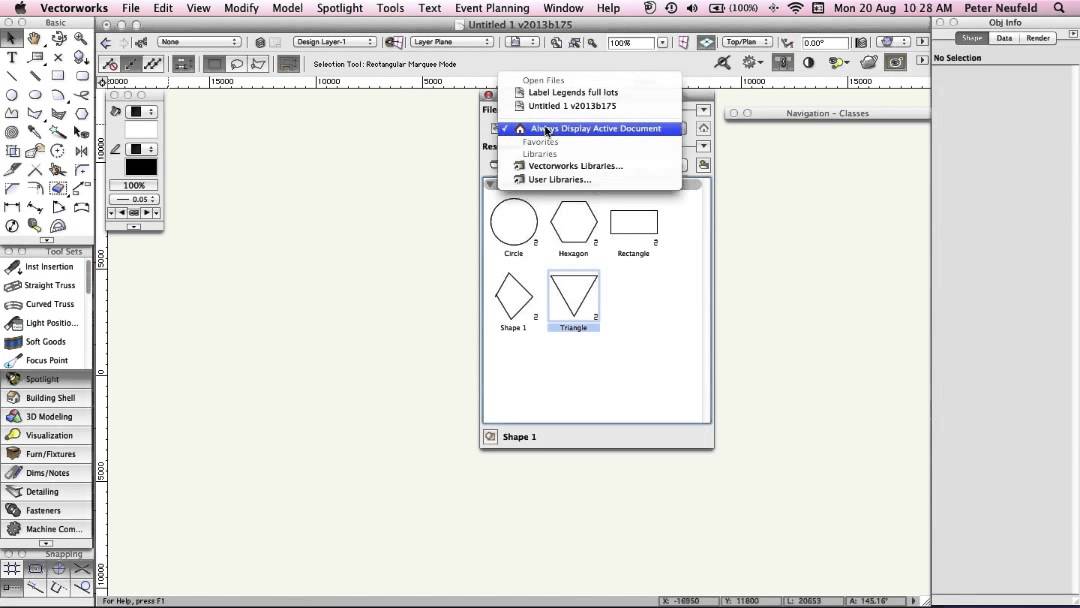The image size is (1080, 608).
Task: Select the Spiral tool
Action: click(12, 132)
